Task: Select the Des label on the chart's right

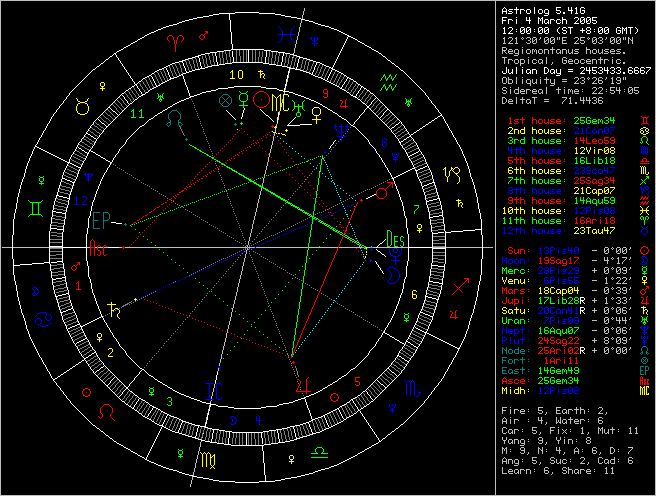Action: (x=395, y=239)
